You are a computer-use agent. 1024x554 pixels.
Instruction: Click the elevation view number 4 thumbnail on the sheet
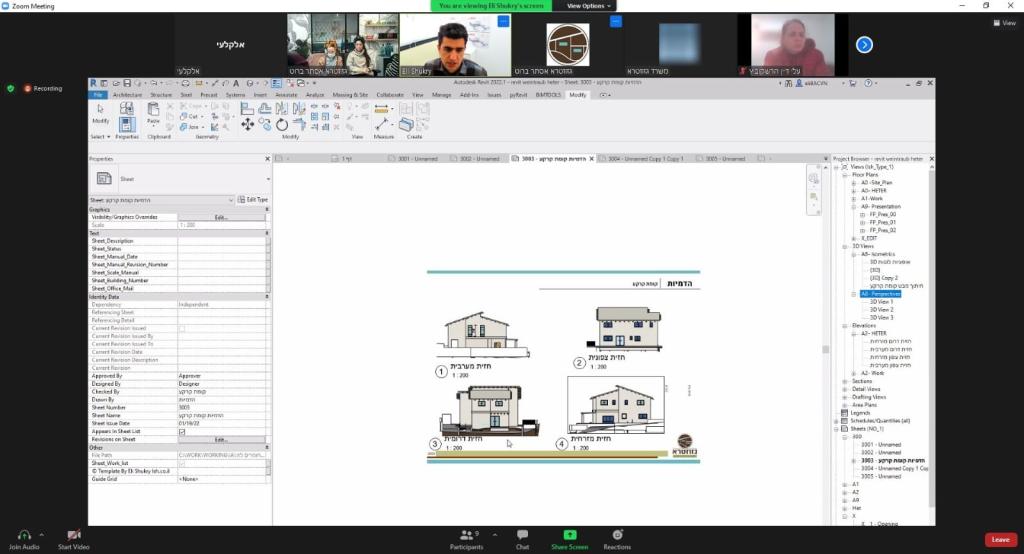[x=616, y=405]
